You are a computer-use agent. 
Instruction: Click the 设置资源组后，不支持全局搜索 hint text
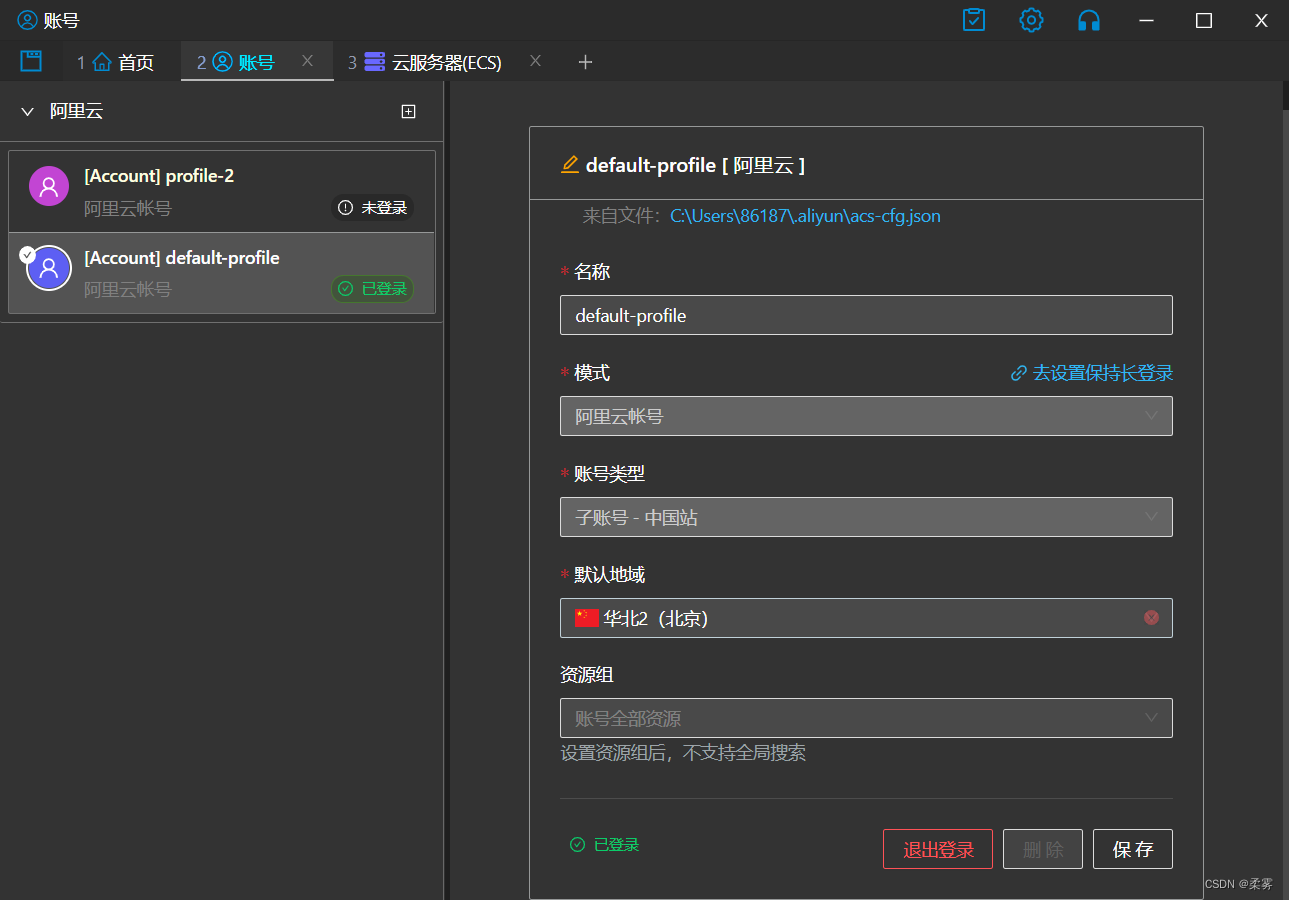click(x=683, y=753)
